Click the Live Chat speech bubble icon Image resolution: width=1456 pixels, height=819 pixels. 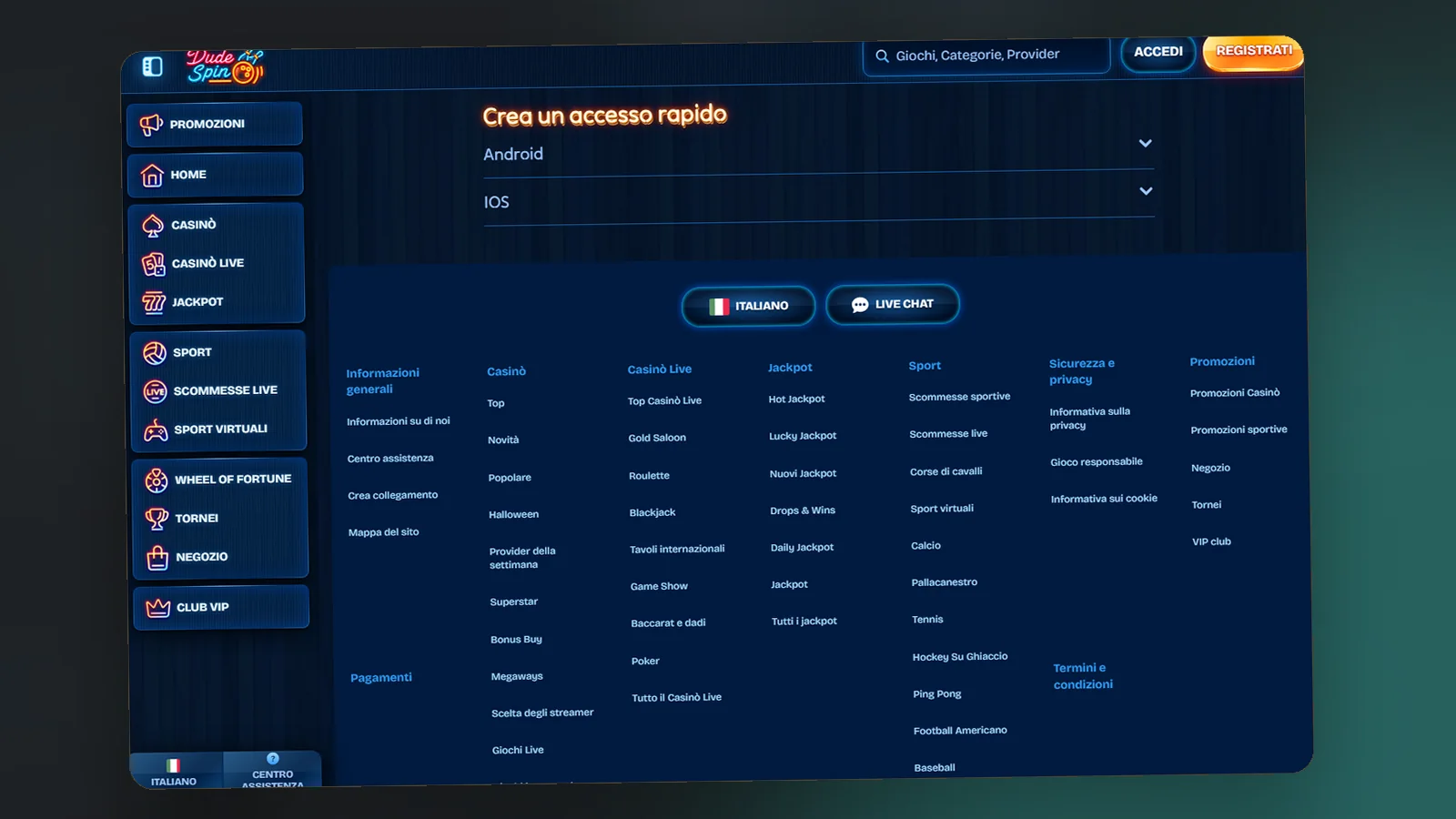point(860,305)
